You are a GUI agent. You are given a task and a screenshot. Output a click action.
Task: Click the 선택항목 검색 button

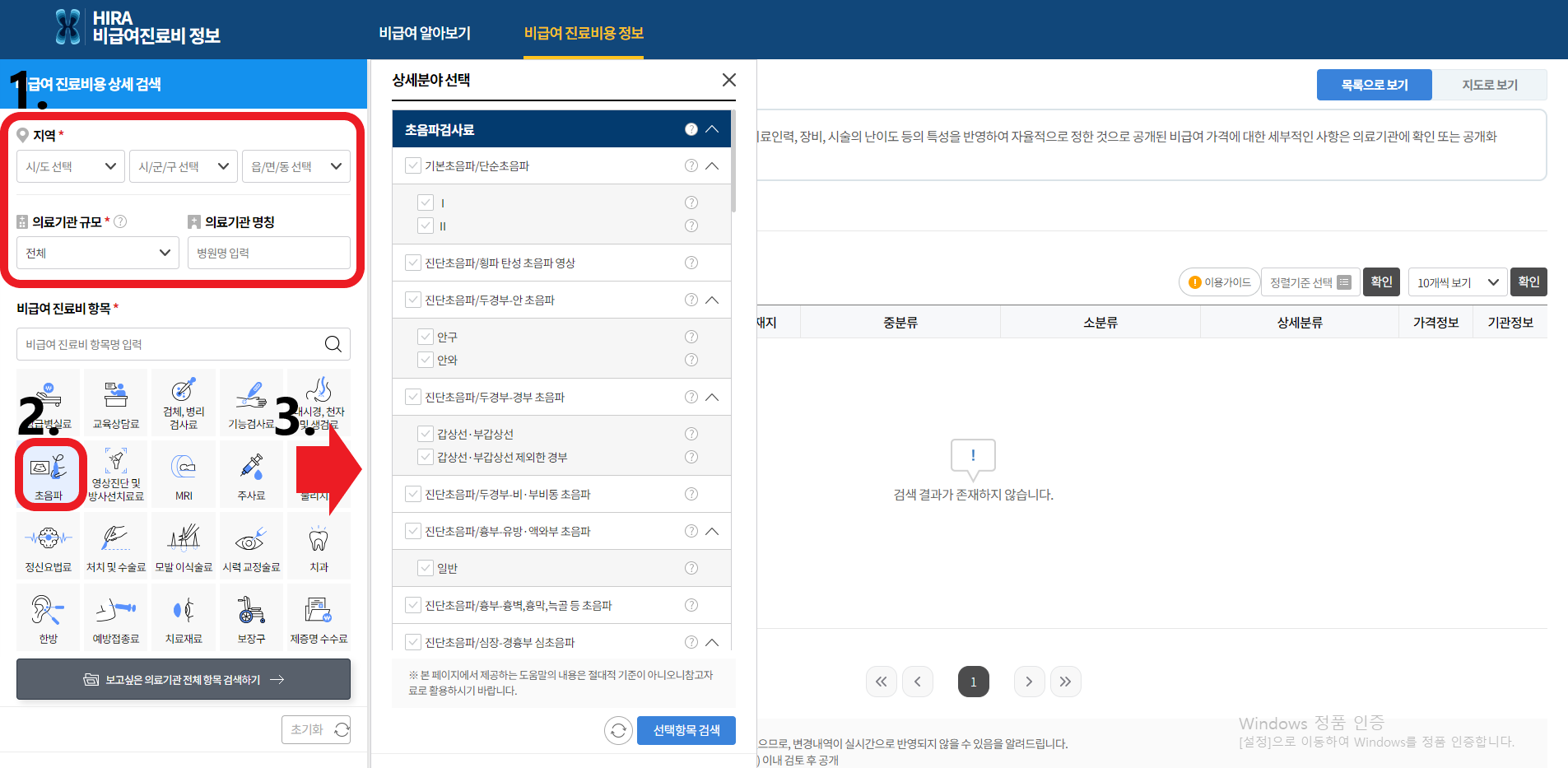tap(686, 730)
